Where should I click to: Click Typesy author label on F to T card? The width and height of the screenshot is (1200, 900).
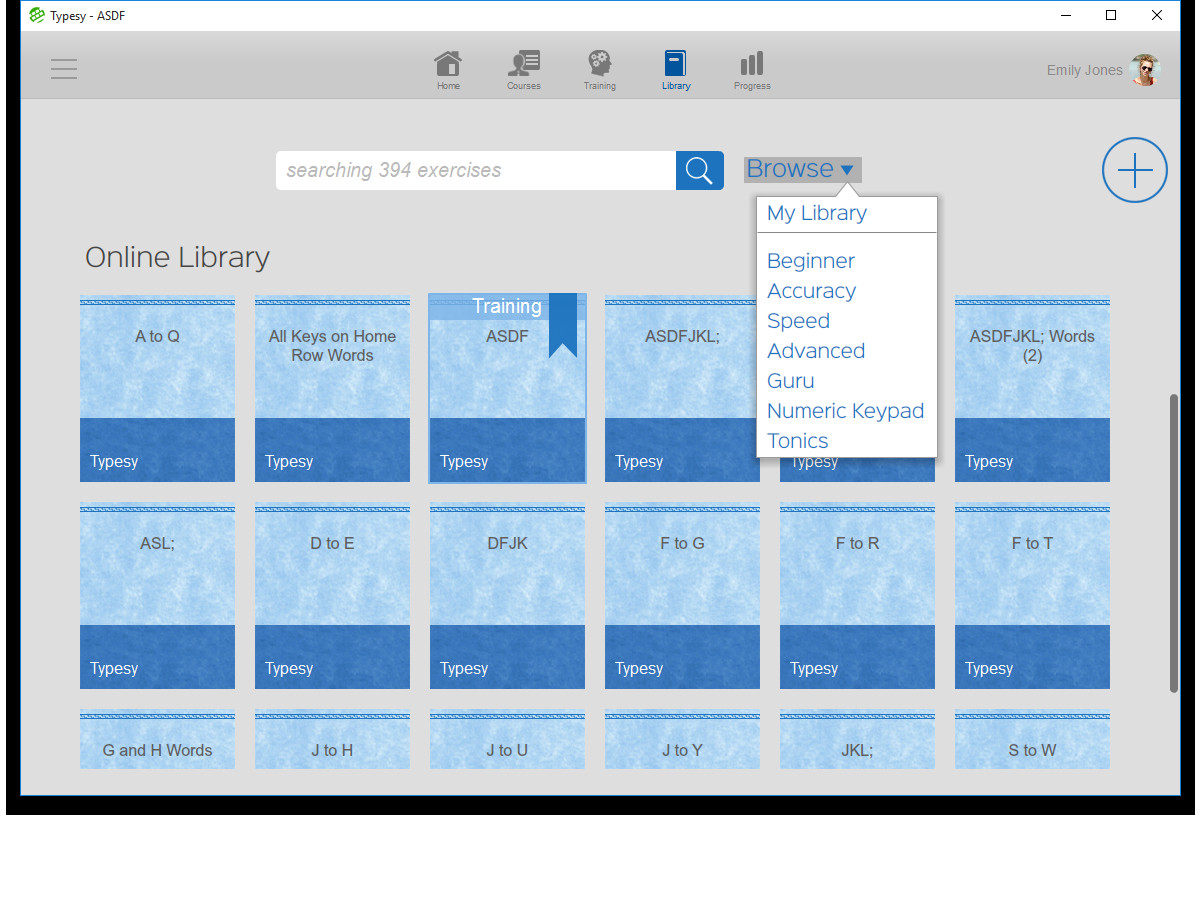(989, 668)
